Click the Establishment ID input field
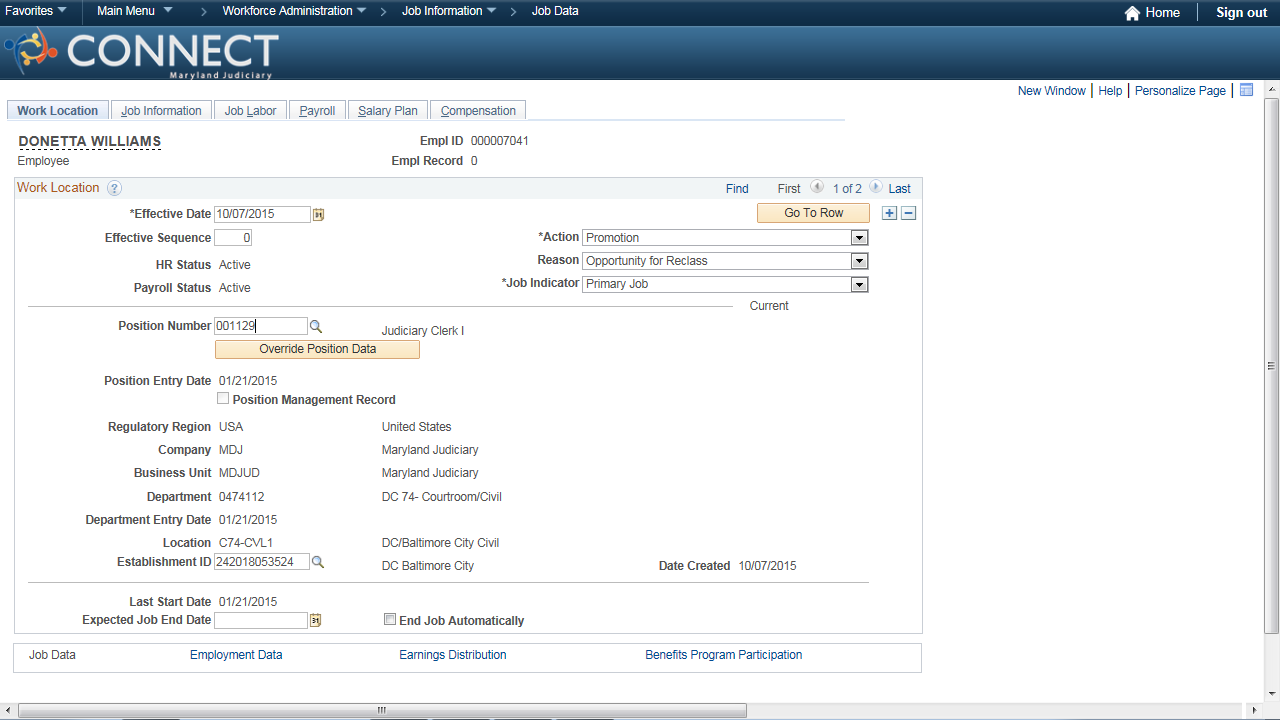 (x=262, y=562)
